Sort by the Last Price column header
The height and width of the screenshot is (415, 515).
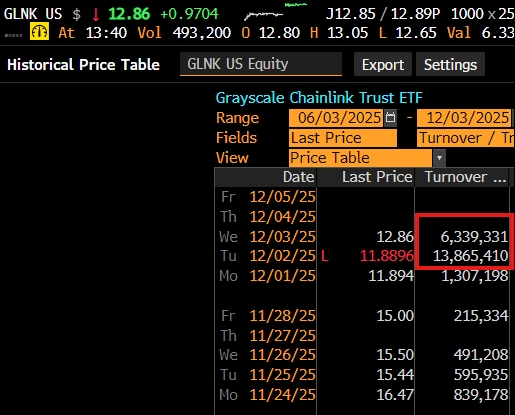click(x=366, y=177)
